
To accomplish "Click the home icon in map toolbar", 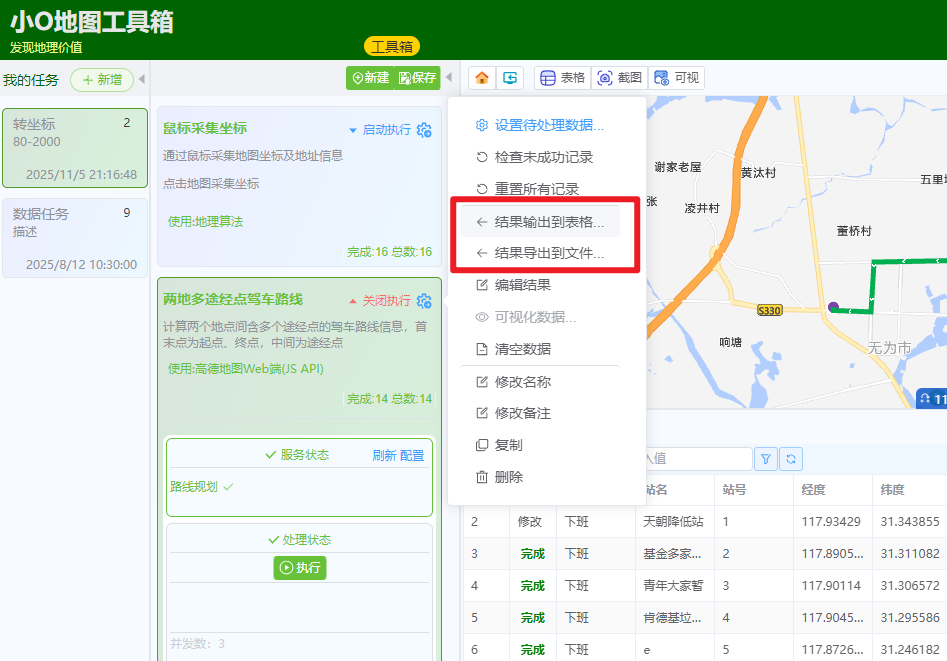I will tap(482, 78).
